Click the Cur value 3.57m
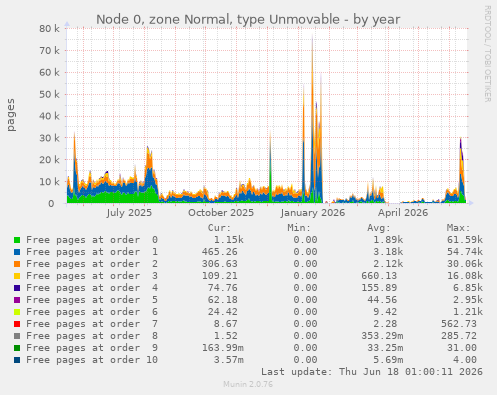497x395 pixels. point(229,360)
